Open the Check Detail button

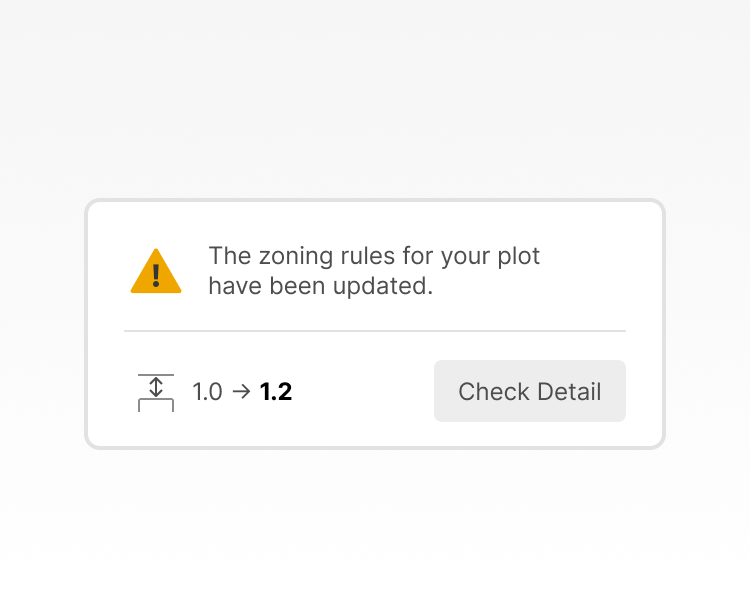click(529, 391)
